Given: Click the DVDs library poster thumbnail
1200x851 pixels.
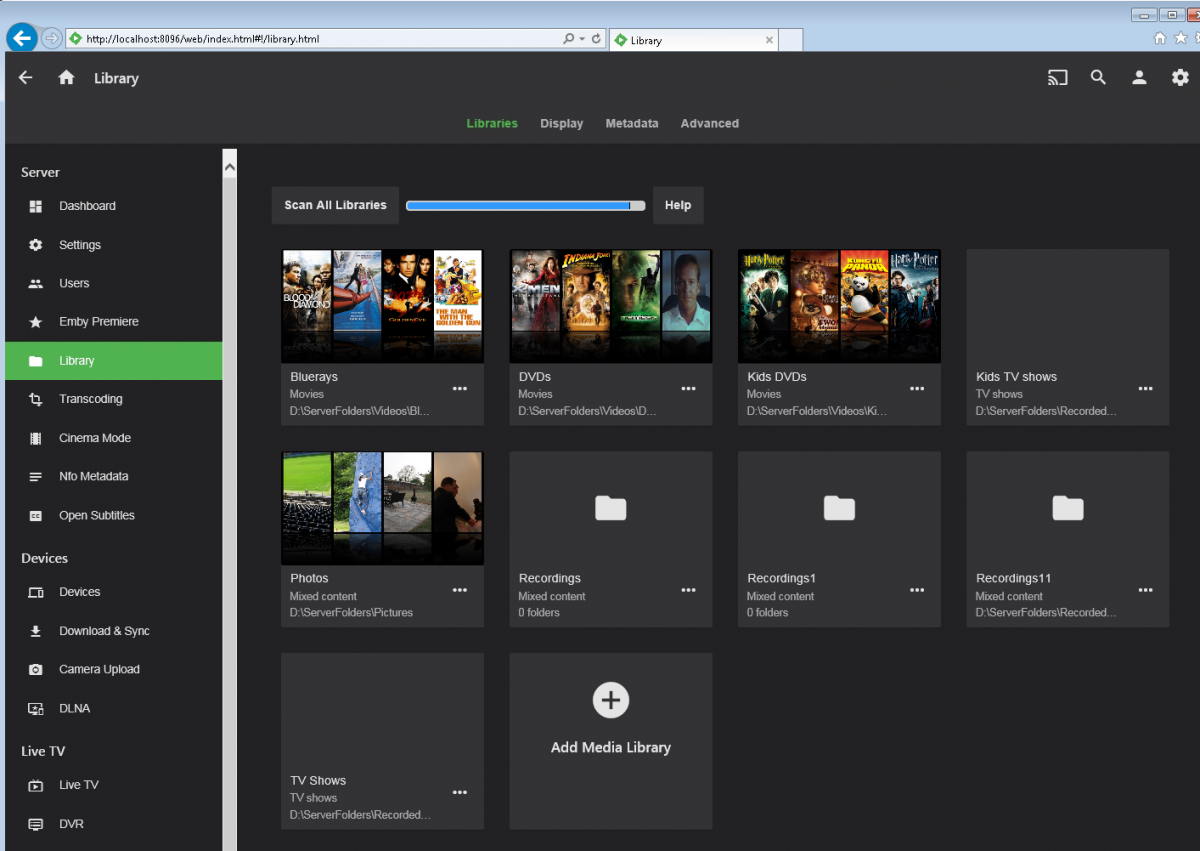Looking at the screenshot, I should pyautogui.click(x=610, y=306).
